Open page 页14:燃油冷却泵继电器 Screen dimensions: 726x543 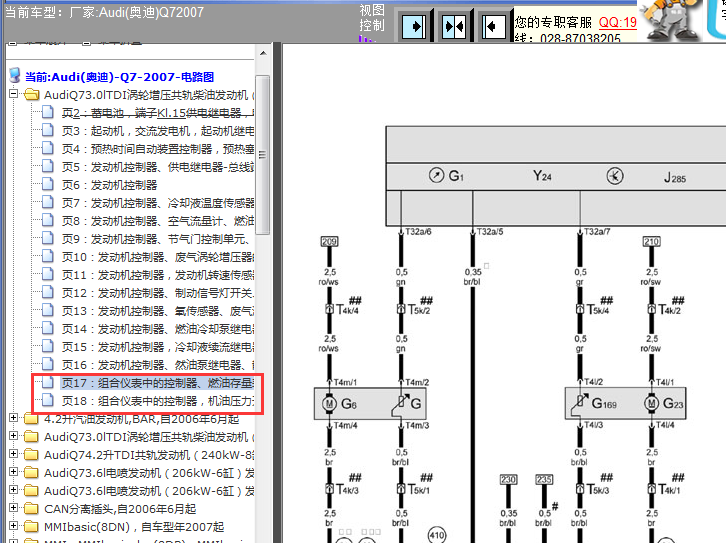click(x=157, y=329)
